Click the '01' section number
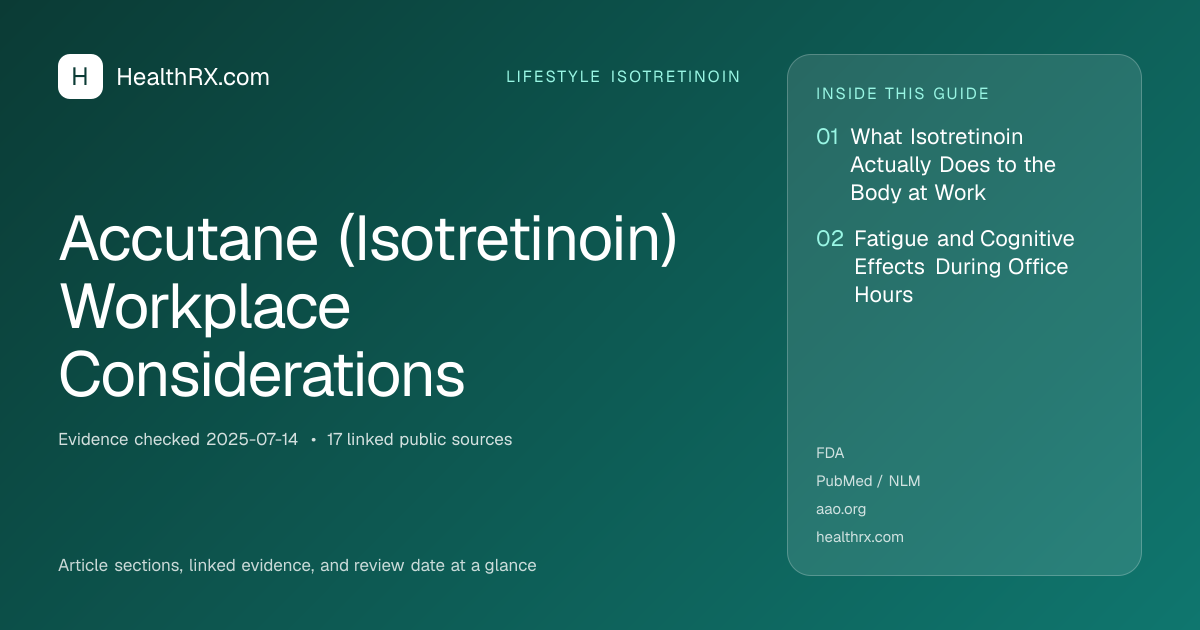The width and height of the screenshot is (1200, 630). (827, 137)
